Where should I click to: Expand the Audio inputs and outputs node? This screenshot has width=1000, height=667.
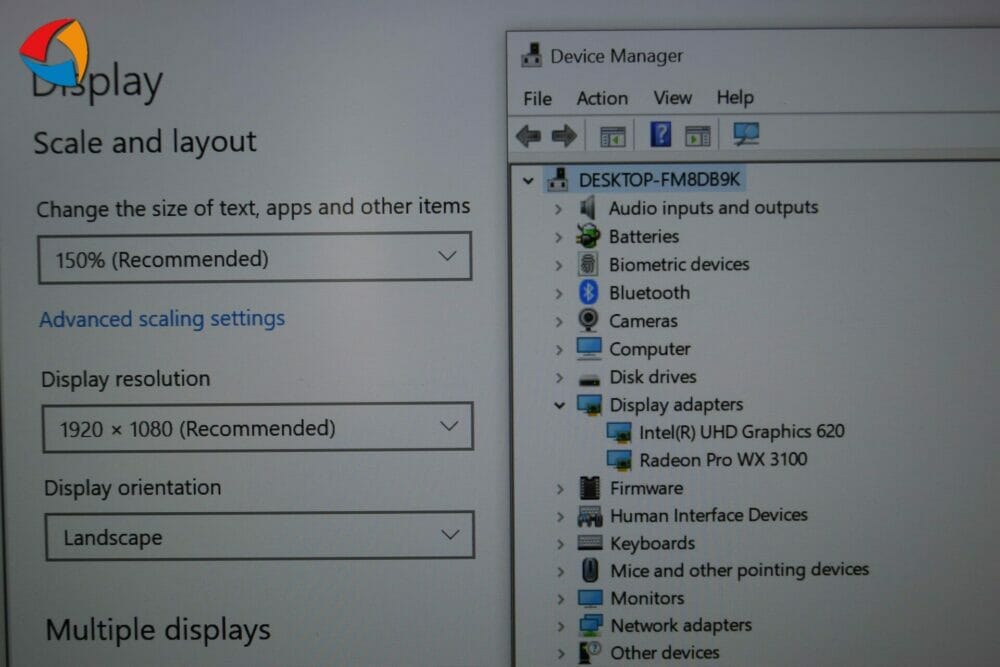(558, 209)
